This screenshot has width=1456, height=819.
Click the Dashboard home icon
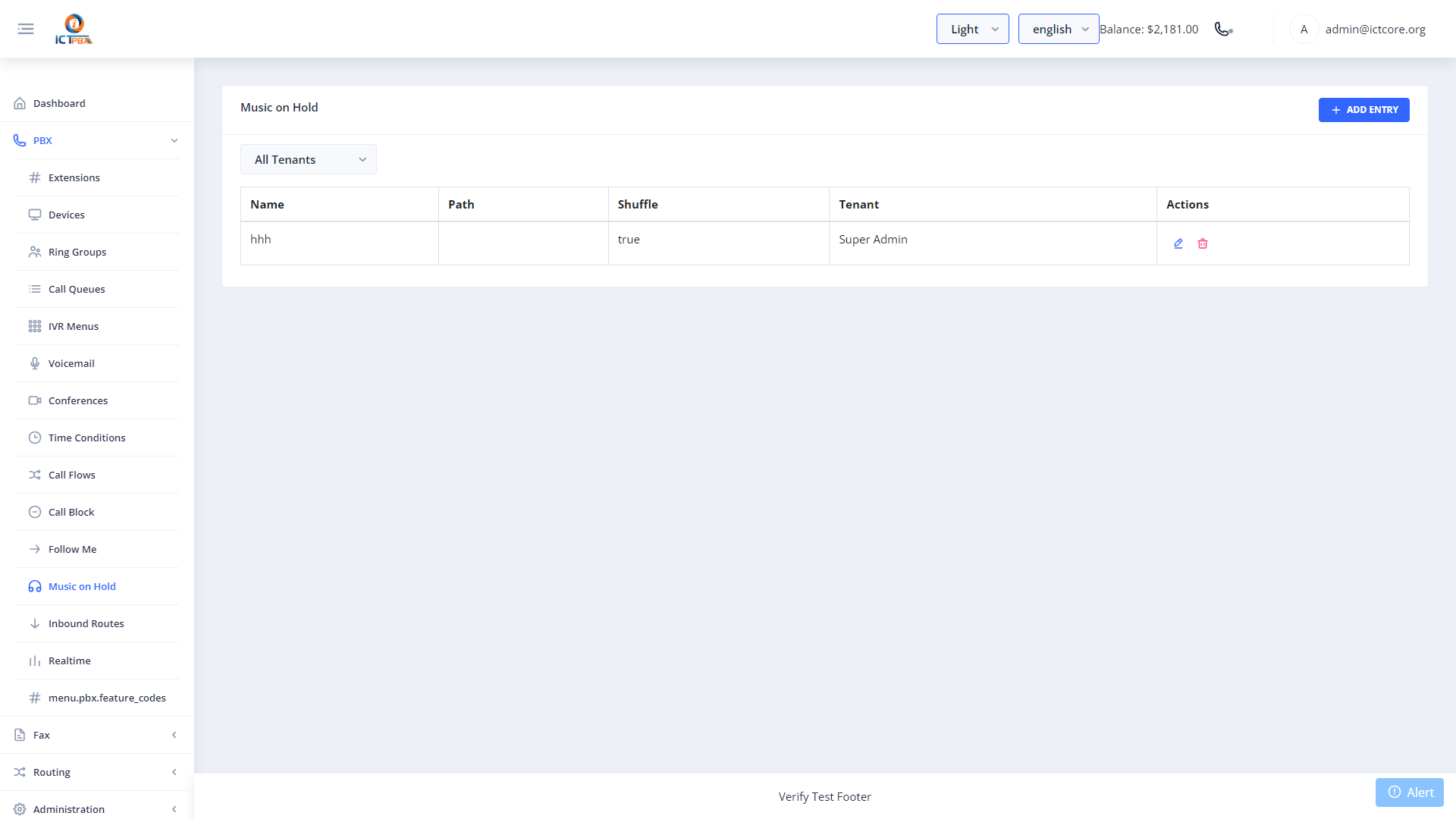[x=20, y=103]
